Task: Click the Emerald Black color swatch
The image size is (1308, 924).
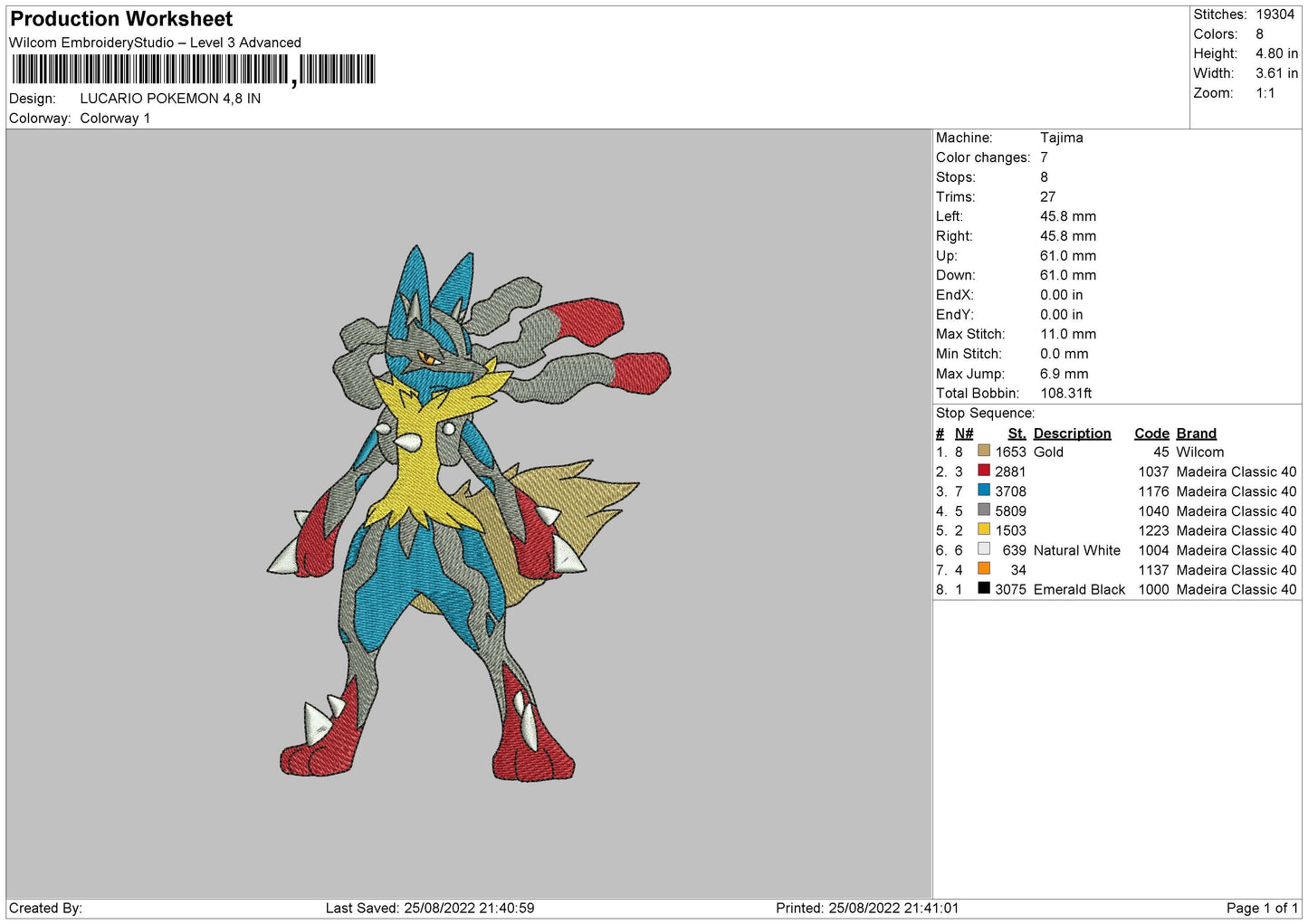Action: (983, 588)
